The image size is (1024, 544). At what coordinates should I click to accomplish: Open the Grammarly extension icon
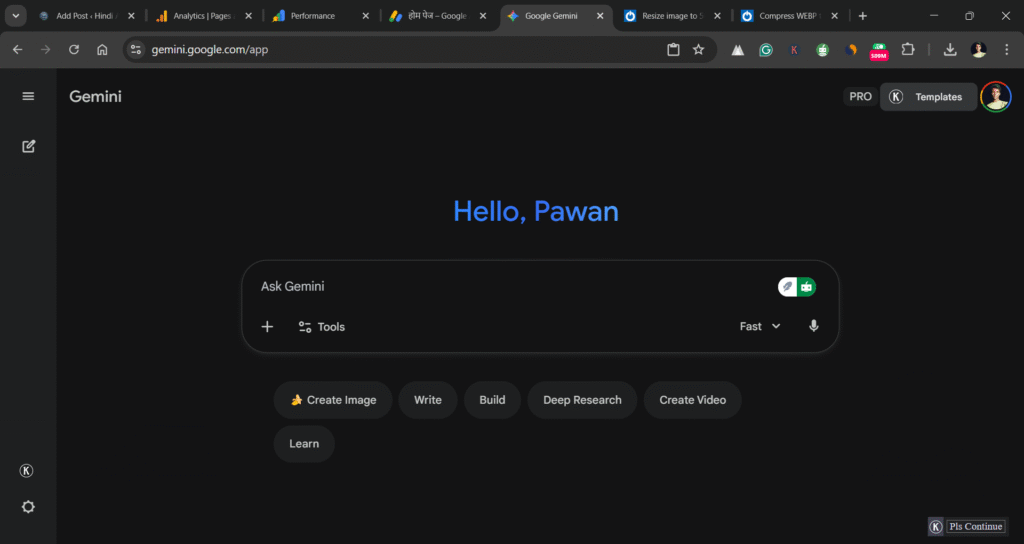click(766, 50)
